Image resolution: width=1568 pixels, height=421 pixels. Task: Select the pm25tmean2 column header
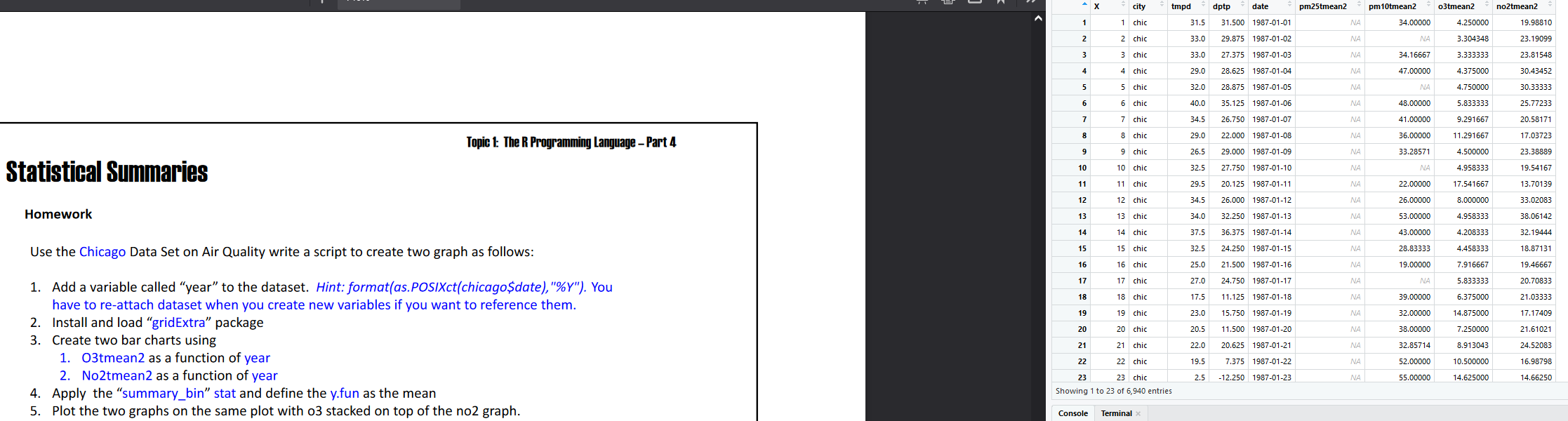[x=1323, y=6]
